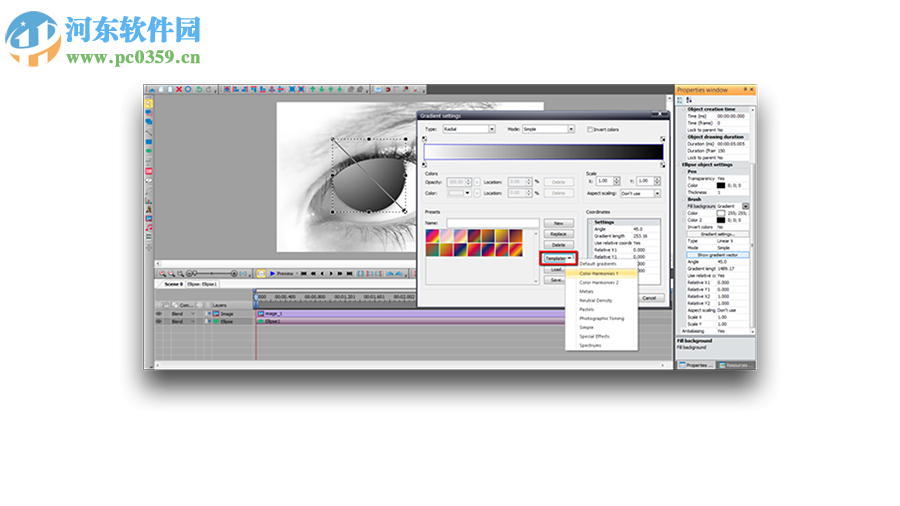Select the animation figure tool in sidebar

149,210
